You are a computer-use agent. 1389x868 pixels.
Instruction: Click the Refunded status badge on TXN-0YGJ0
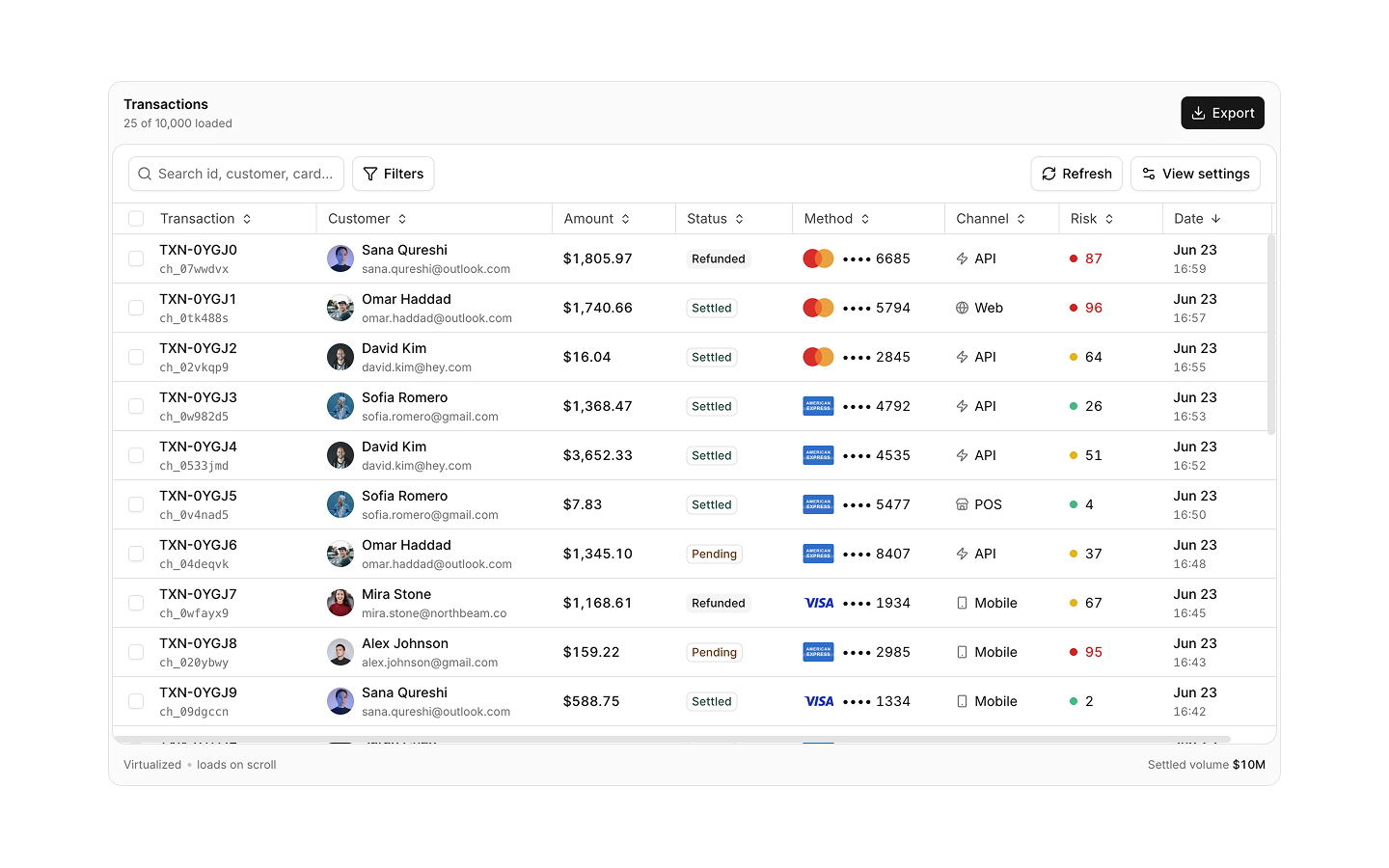(719, 258)
